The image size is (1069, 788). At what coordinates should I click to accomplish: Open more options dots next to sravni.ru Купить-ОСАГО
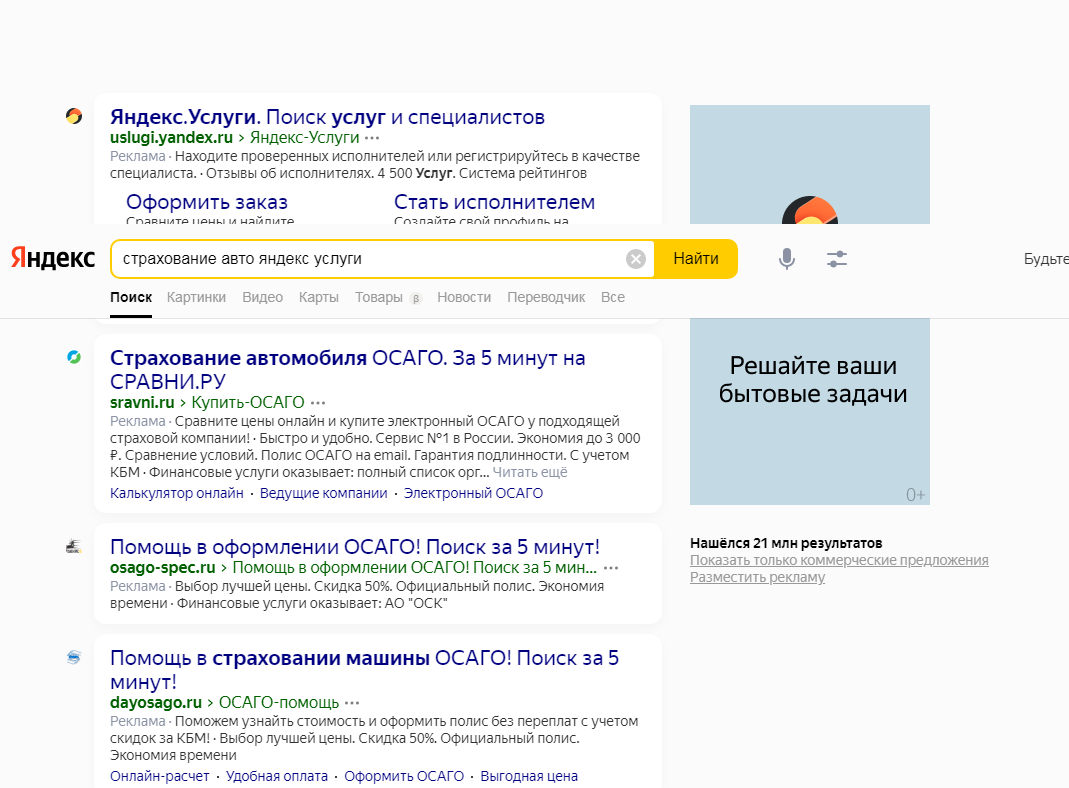pos(318,403)
